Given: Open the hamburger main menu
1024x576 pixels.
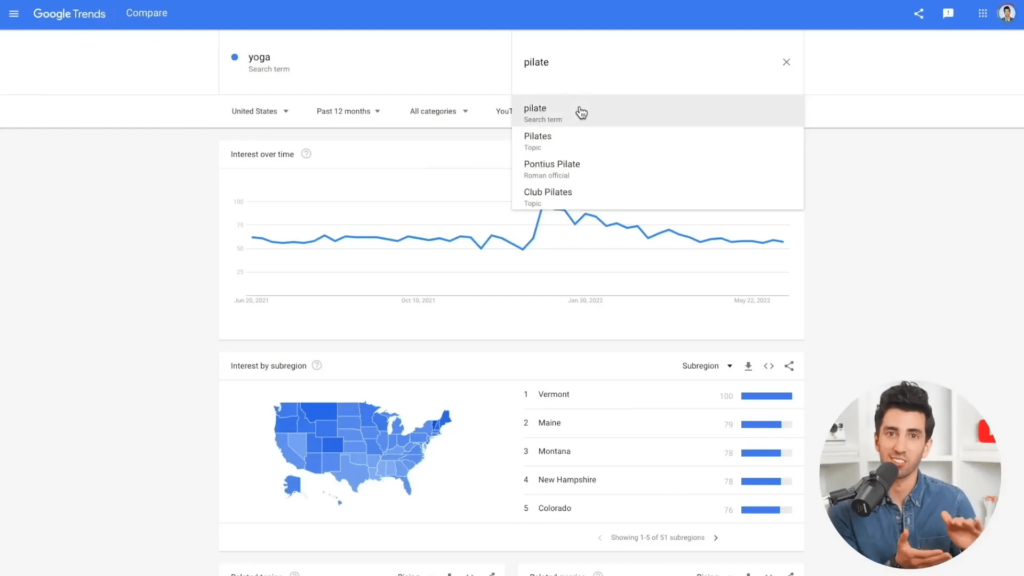Looking at the screenshot, I should [14, 14].
